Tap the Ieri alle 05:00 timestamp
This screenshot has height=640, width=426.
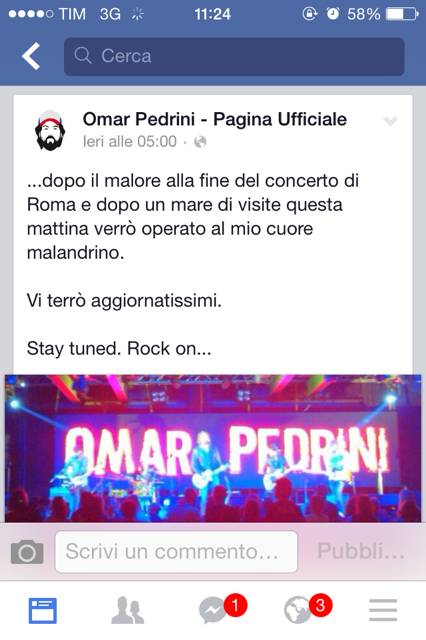coord(130,142)
